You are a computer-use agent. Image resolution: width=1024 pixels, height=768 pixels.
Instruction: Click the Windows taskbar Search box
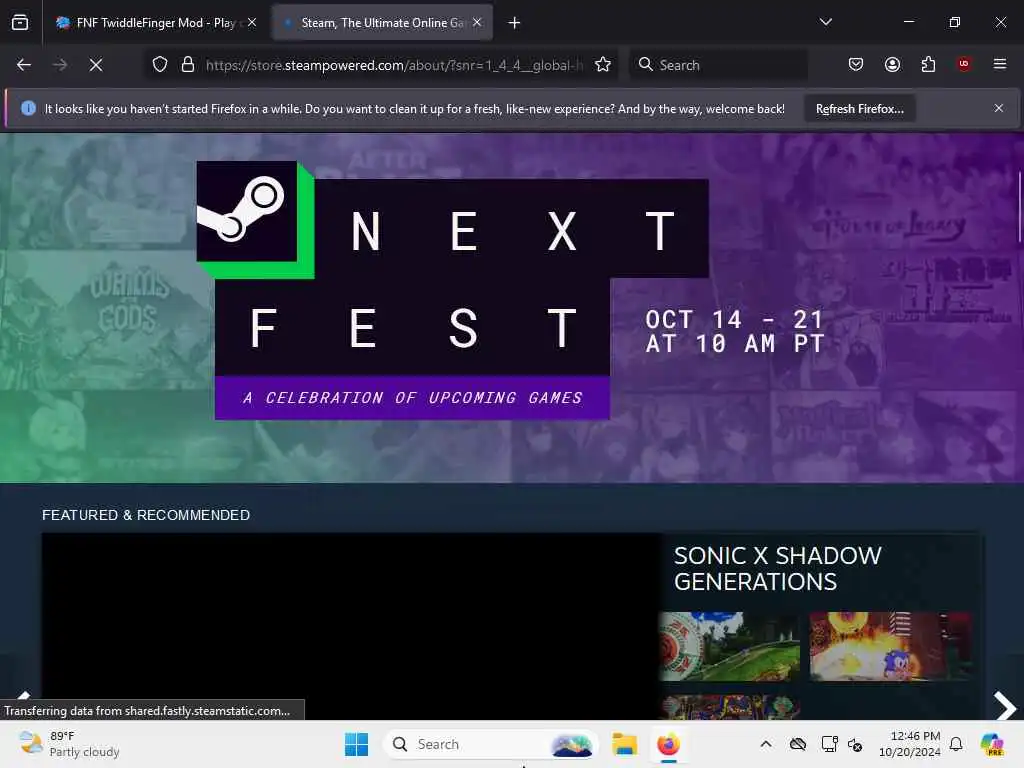coord(490,744)
